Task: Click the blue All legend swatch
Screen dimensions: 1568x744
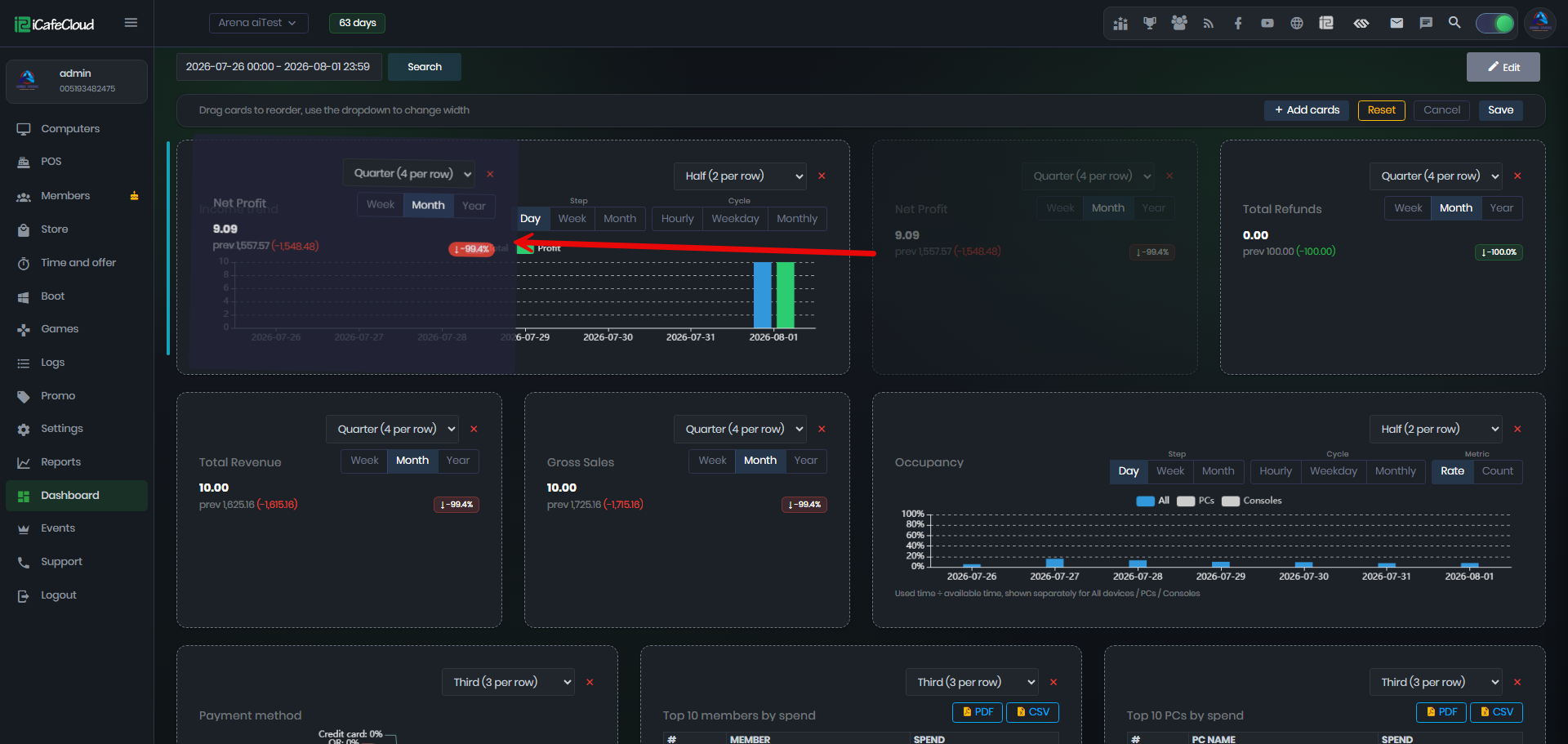Action: point(1145,501)
